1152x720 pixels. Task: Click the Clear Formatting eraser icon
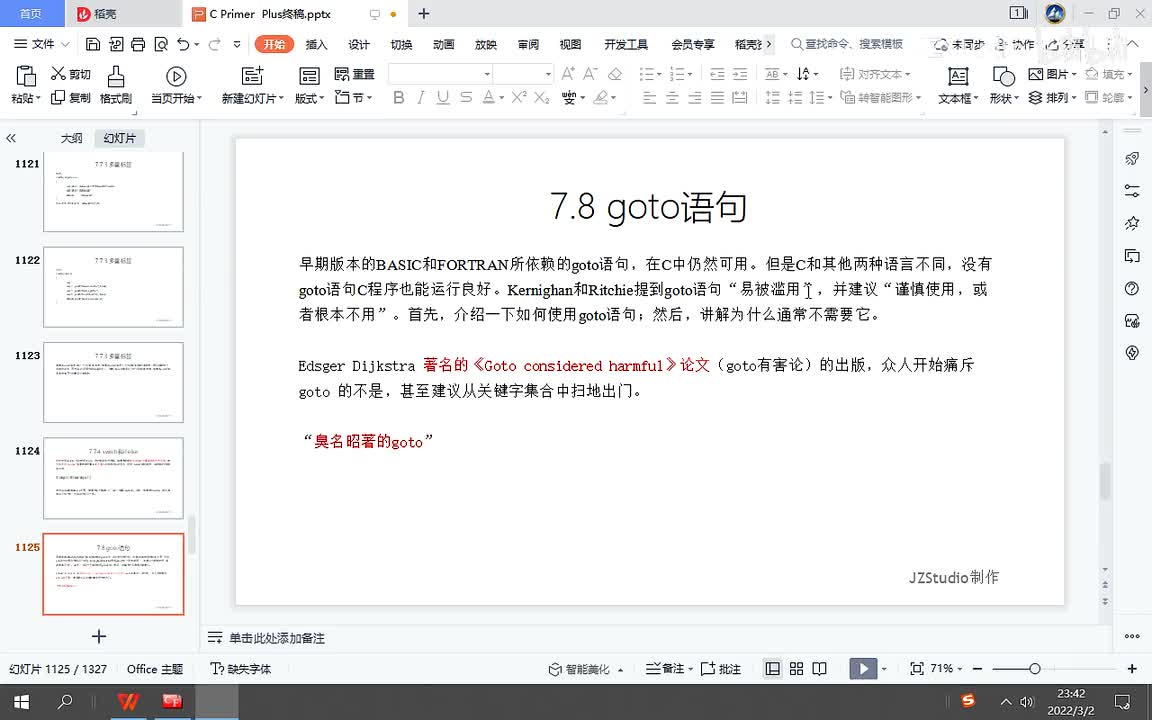click(x=615, y=73)
